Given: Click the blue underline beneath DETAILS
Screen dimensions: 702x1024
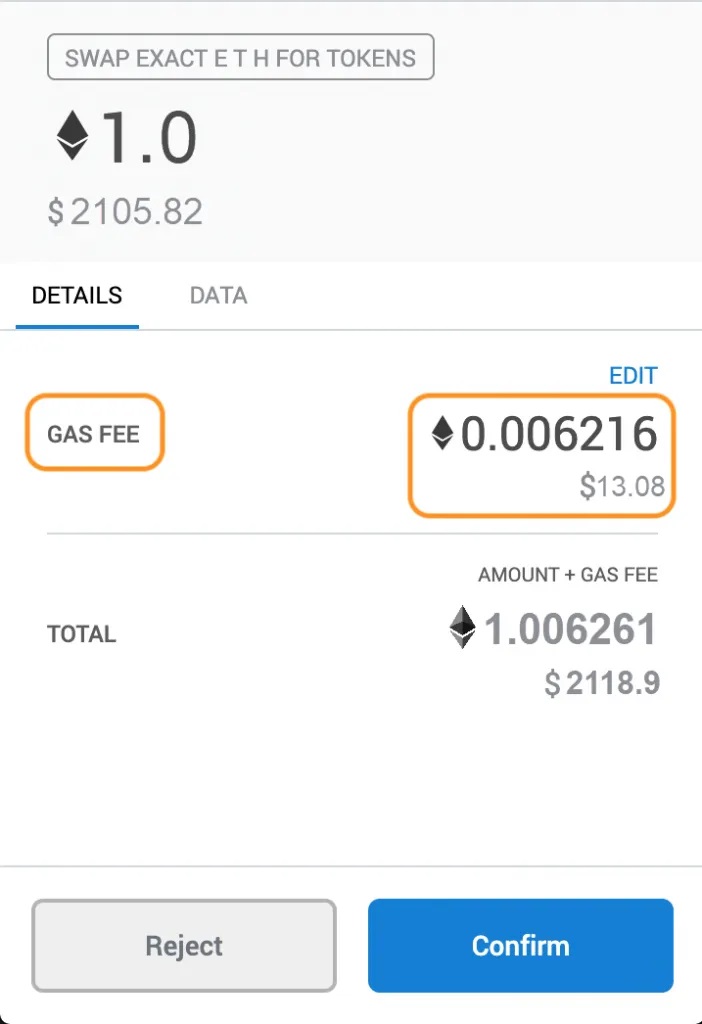Looking at the screenshot, I should 77,327.
